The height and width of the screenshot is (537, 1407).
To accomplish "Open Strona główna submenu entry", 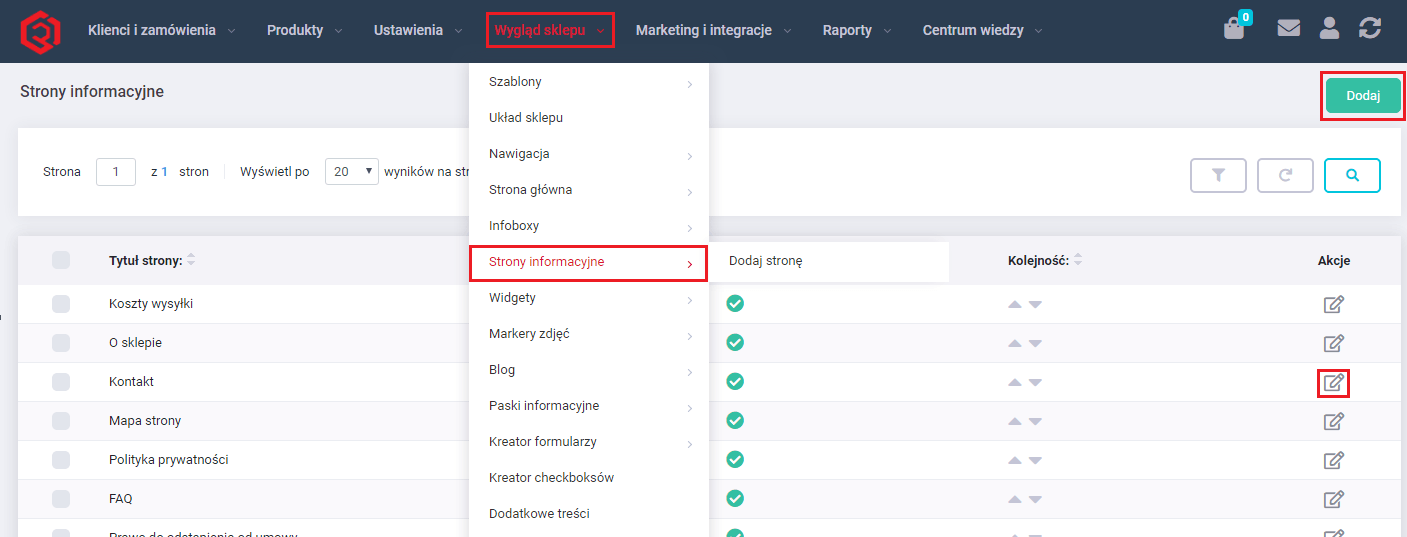I will tap(589, 190).
